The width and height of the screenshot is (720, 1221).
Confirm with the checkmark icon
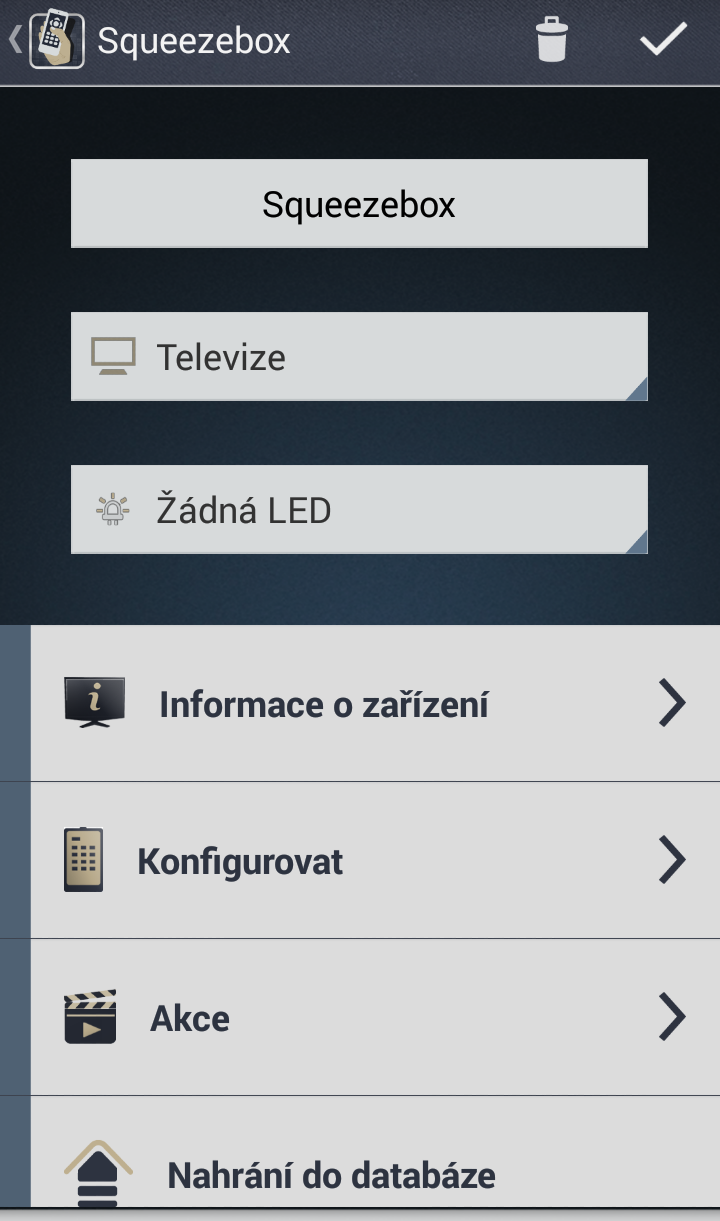point(663,40)
